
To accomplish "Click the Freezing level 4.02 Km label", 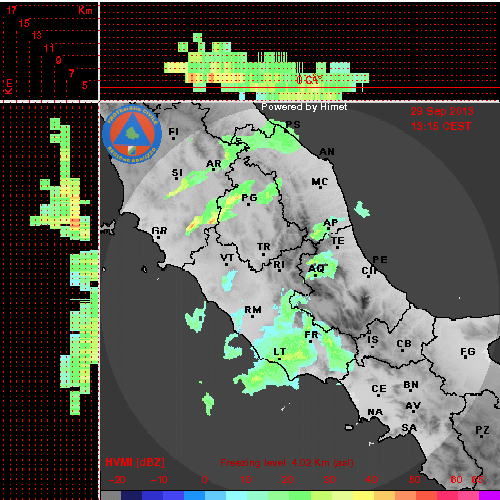I will (287, 463).
